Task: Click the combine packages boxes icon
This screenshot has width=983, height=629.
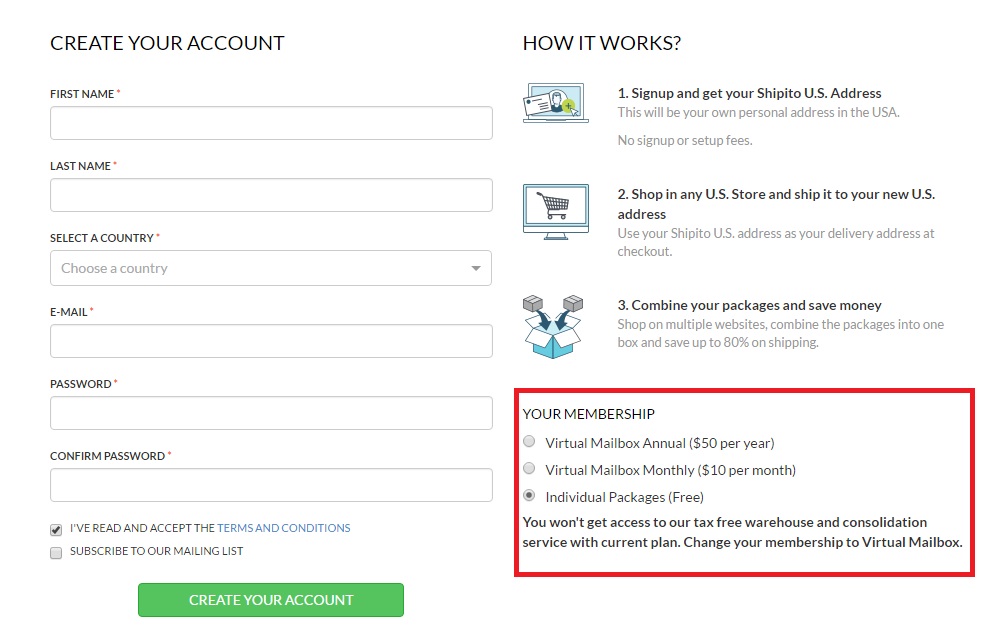Action: 553,326
